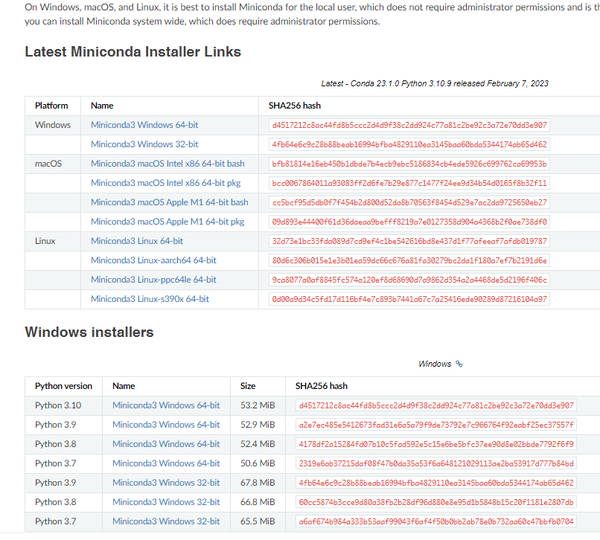The image size is (600, 540).
Task: Open Miniconda3 macOS Apple M1 64-bit pkg link
Action: point(167,222)
